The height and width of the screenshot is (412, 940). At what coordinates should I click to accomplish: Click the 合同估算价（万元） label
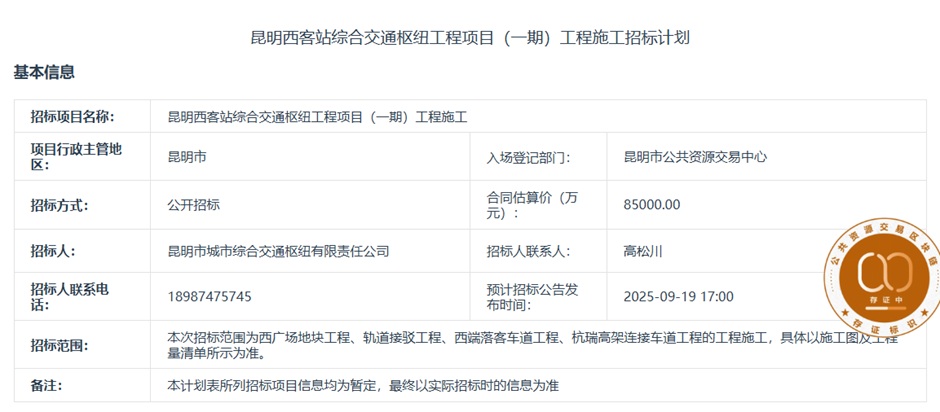click(532, 205)
